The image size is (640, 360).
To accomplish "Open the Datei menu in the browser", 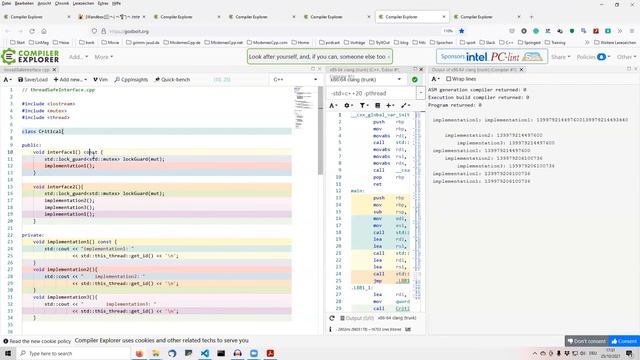I will (x=7, y=3).
